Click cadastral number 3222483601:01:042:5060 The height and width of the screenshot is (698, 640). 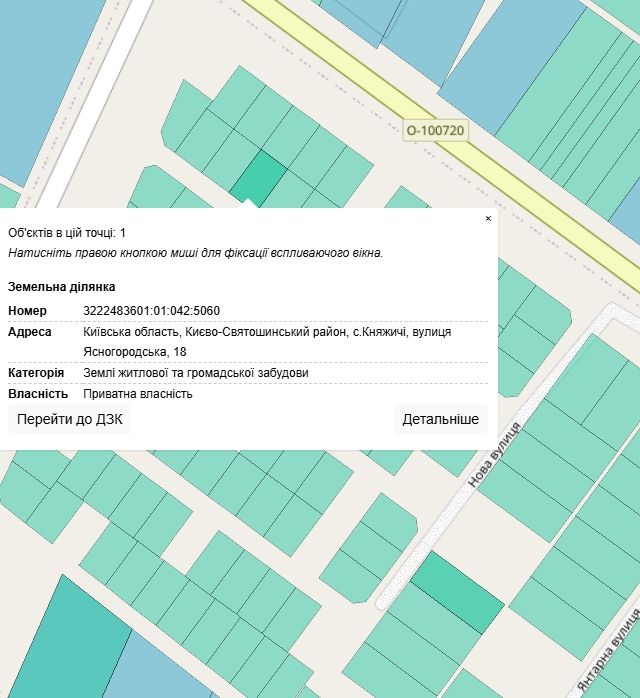(x=152, y=311)
